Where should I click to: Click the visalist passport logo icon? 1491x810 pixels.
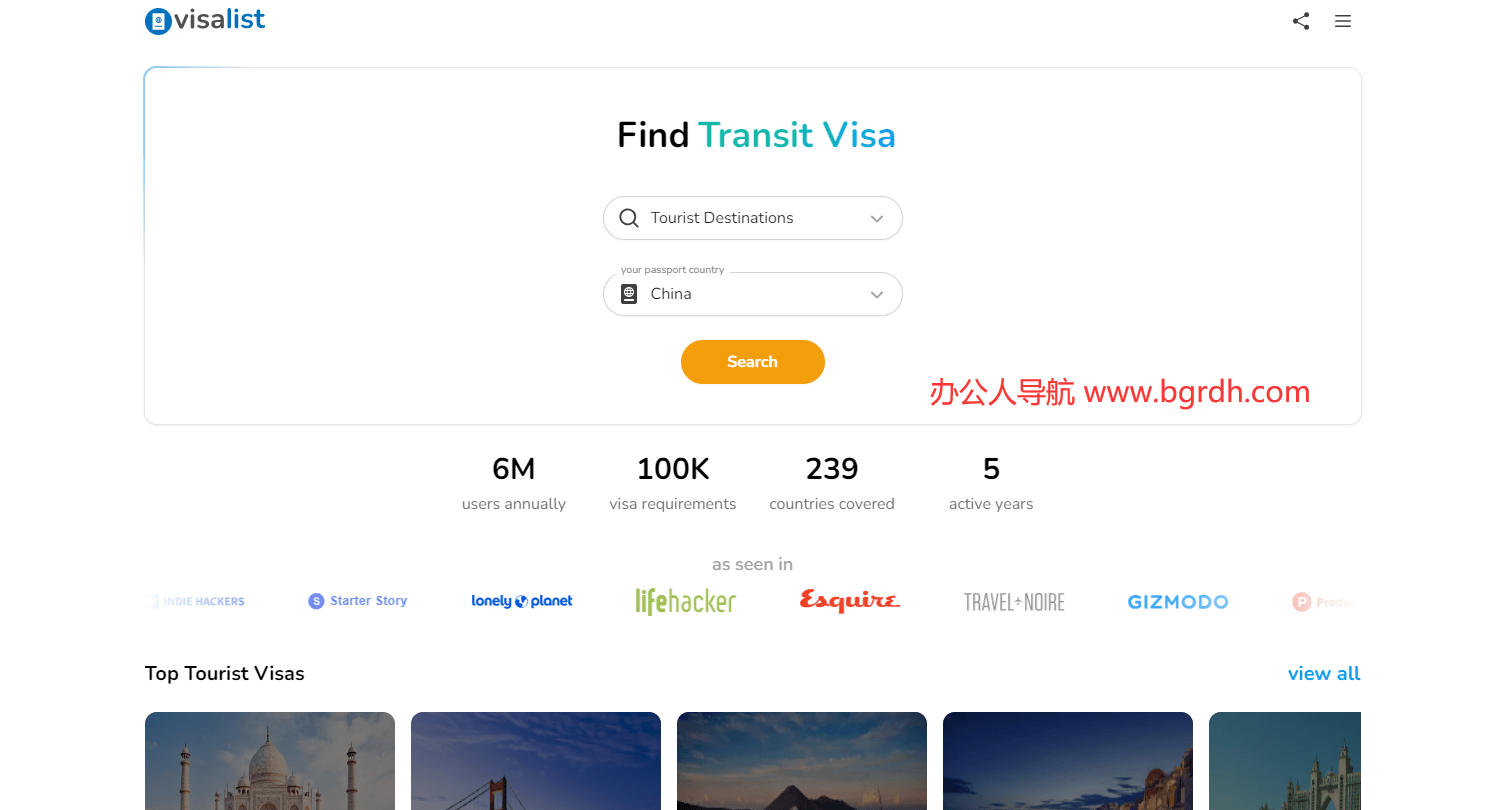pos(158,21)
